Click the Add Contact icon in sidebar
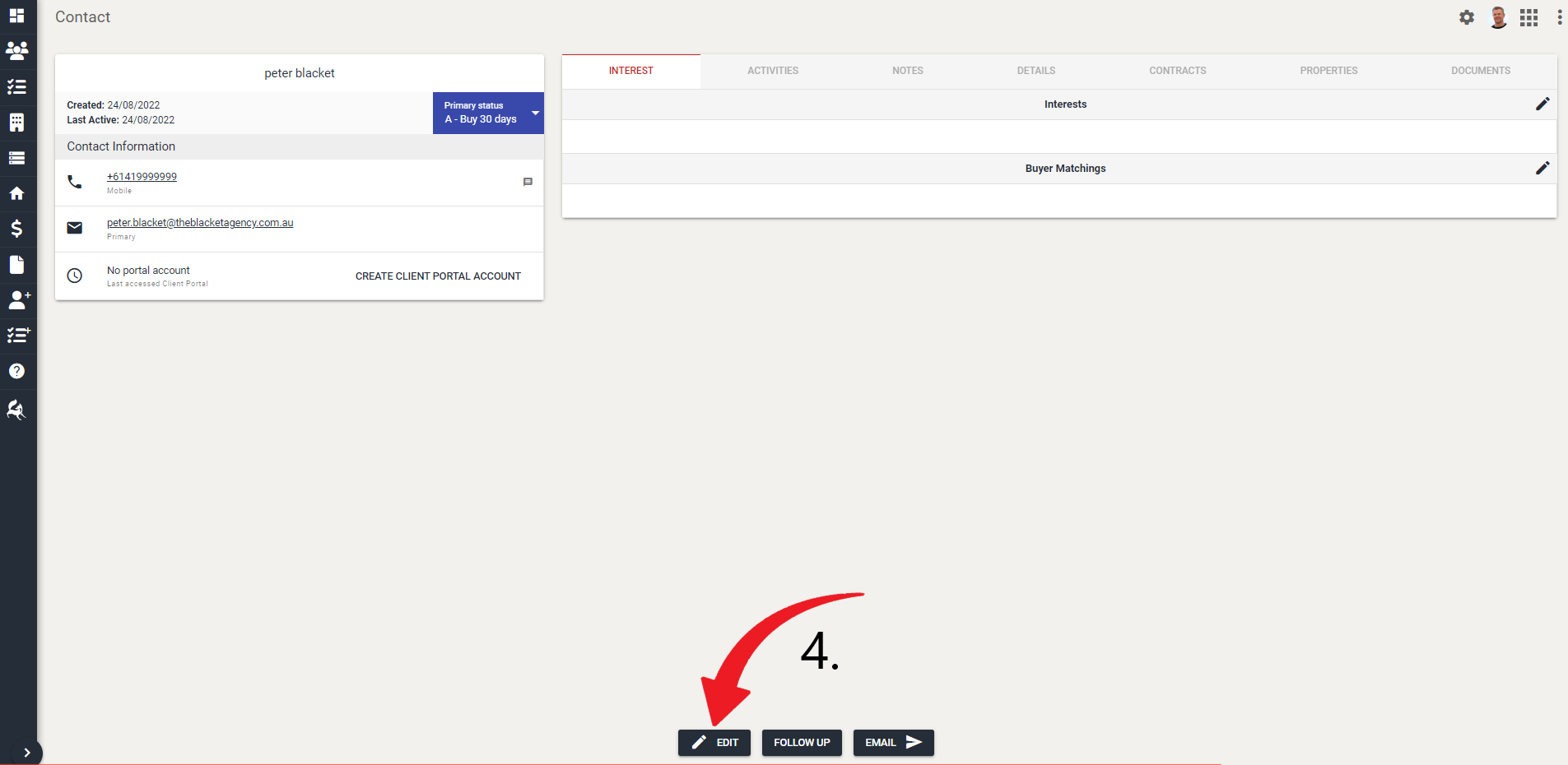1568x765 pixels. pyautogui.click(x=16, y=299)
